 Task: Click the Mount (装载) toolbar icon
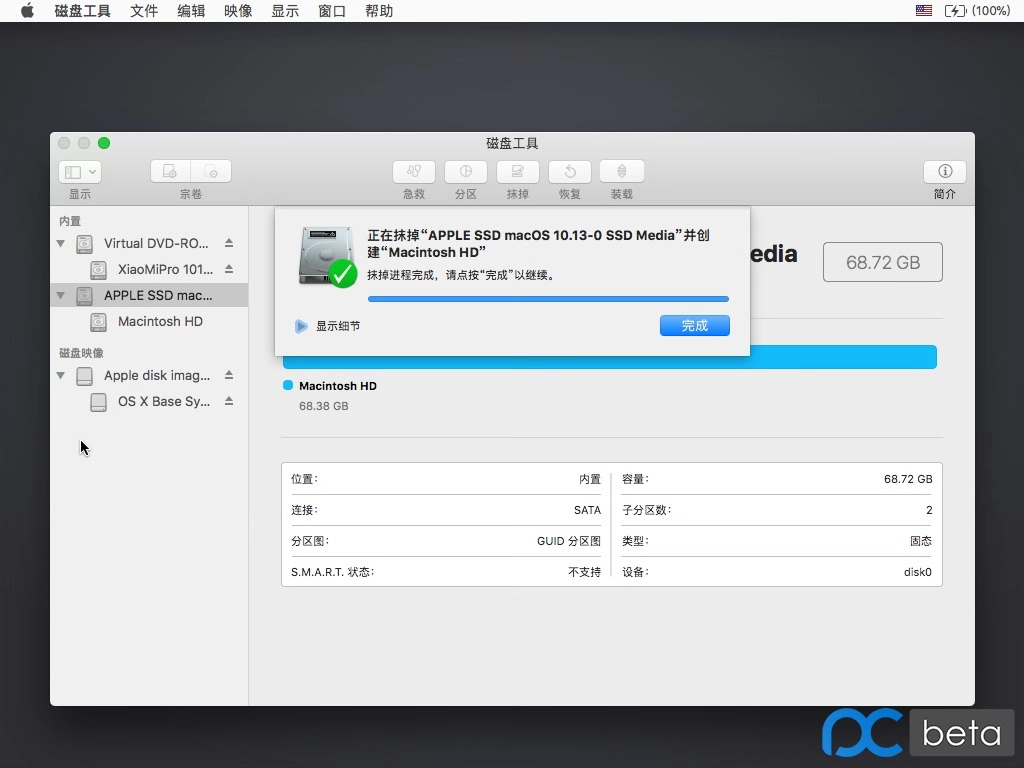pyautogui.click(x=622, y=171)
